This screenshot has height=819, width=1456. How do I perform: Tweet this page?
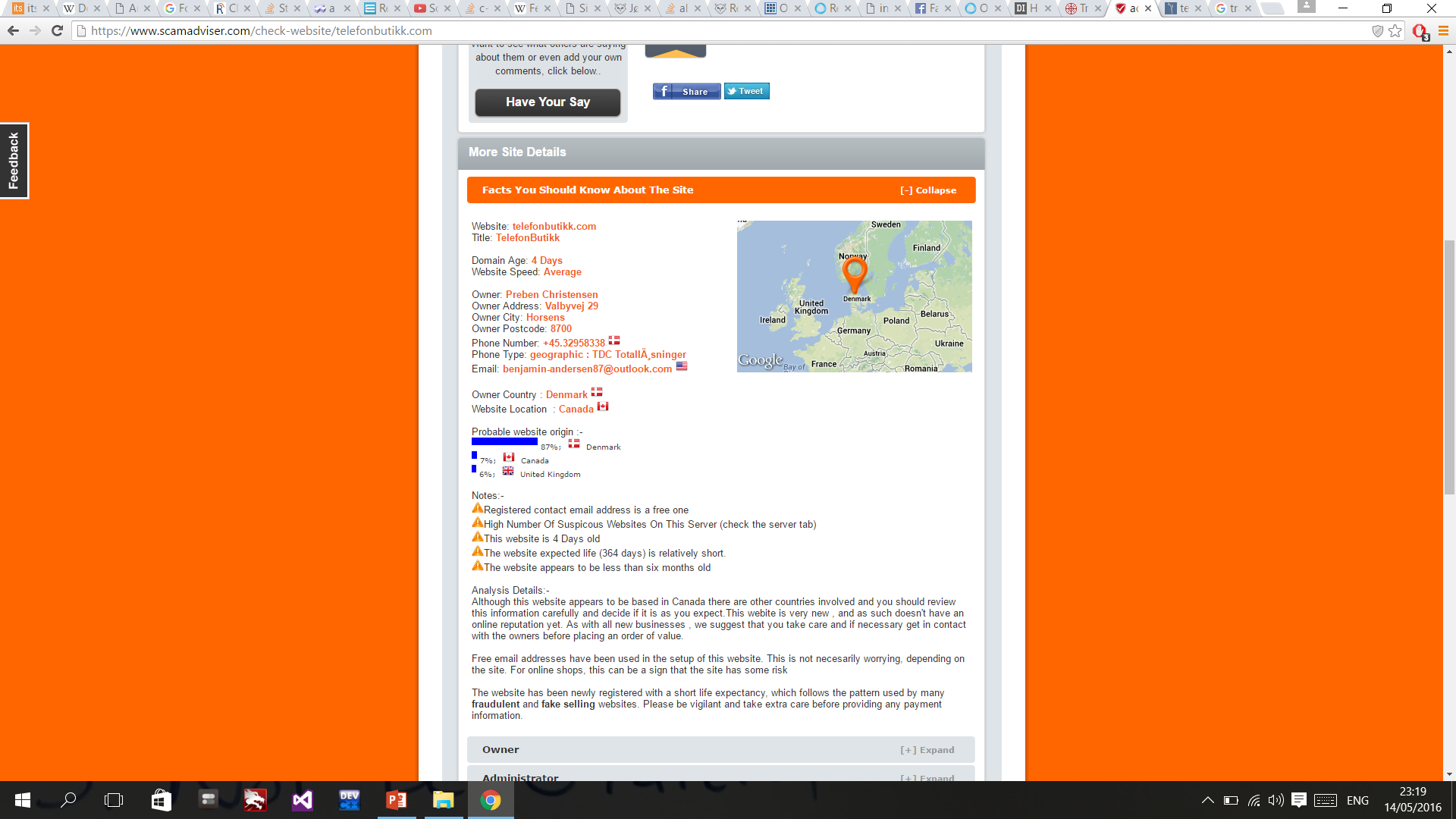click(746, 91)
